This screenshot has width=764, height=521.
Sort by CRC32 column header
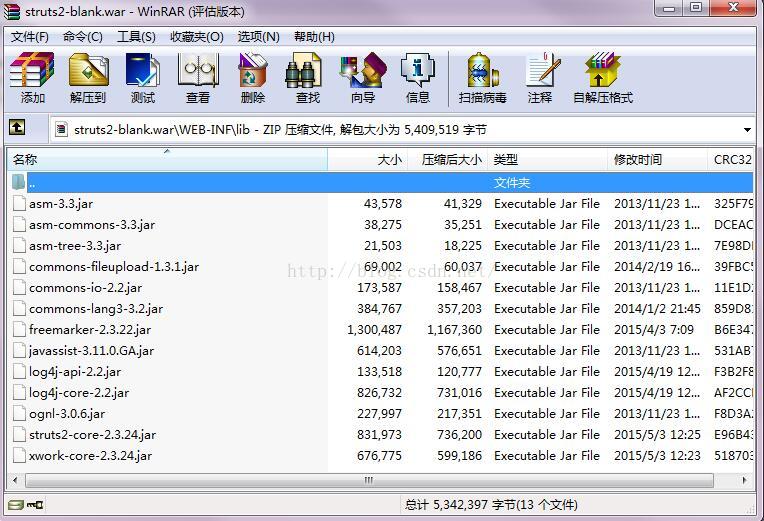731,159
